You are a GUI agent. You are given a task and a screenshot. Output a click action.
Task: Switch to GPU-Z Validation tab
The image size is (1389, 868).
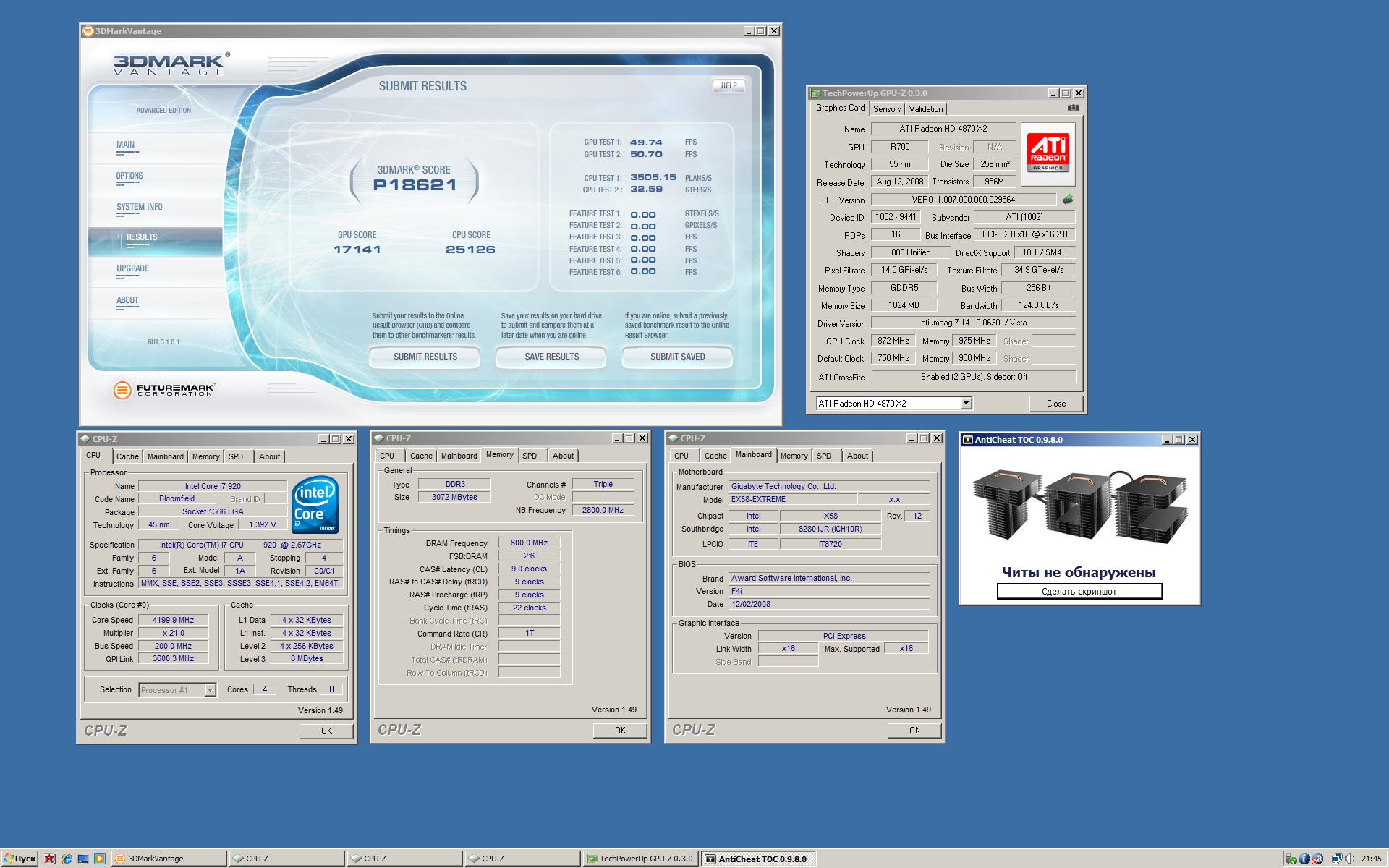pos(925,109)
